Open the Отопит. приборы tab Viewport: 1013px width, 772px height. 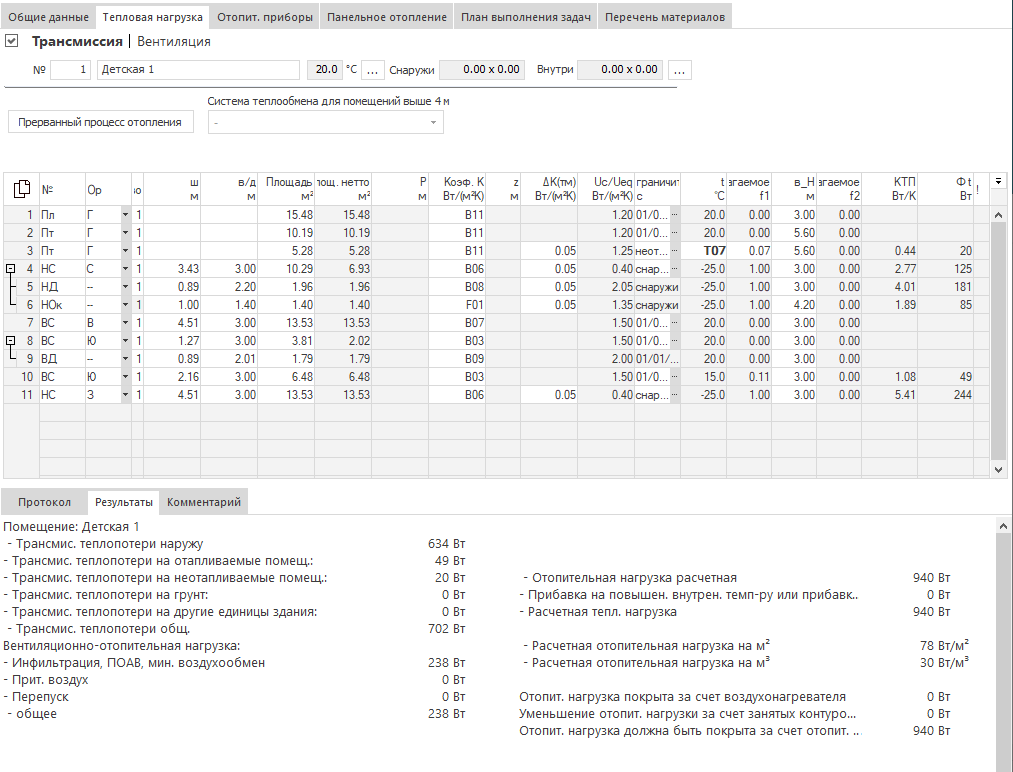click(x=265, y=17)
